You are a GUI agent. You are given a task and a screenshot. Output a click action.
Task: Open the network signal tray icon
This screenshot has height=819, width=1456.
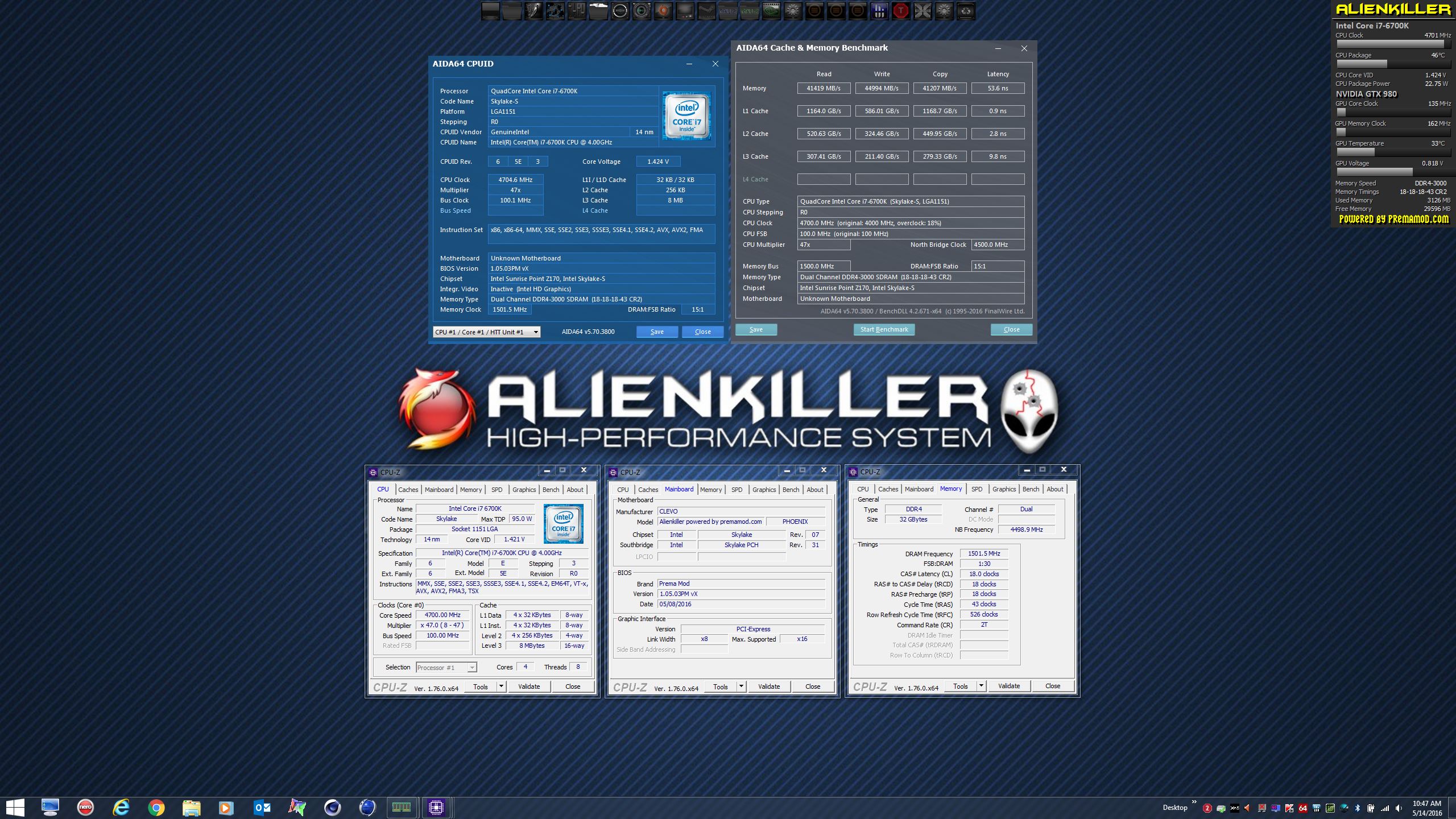[x=1385, y=808]
